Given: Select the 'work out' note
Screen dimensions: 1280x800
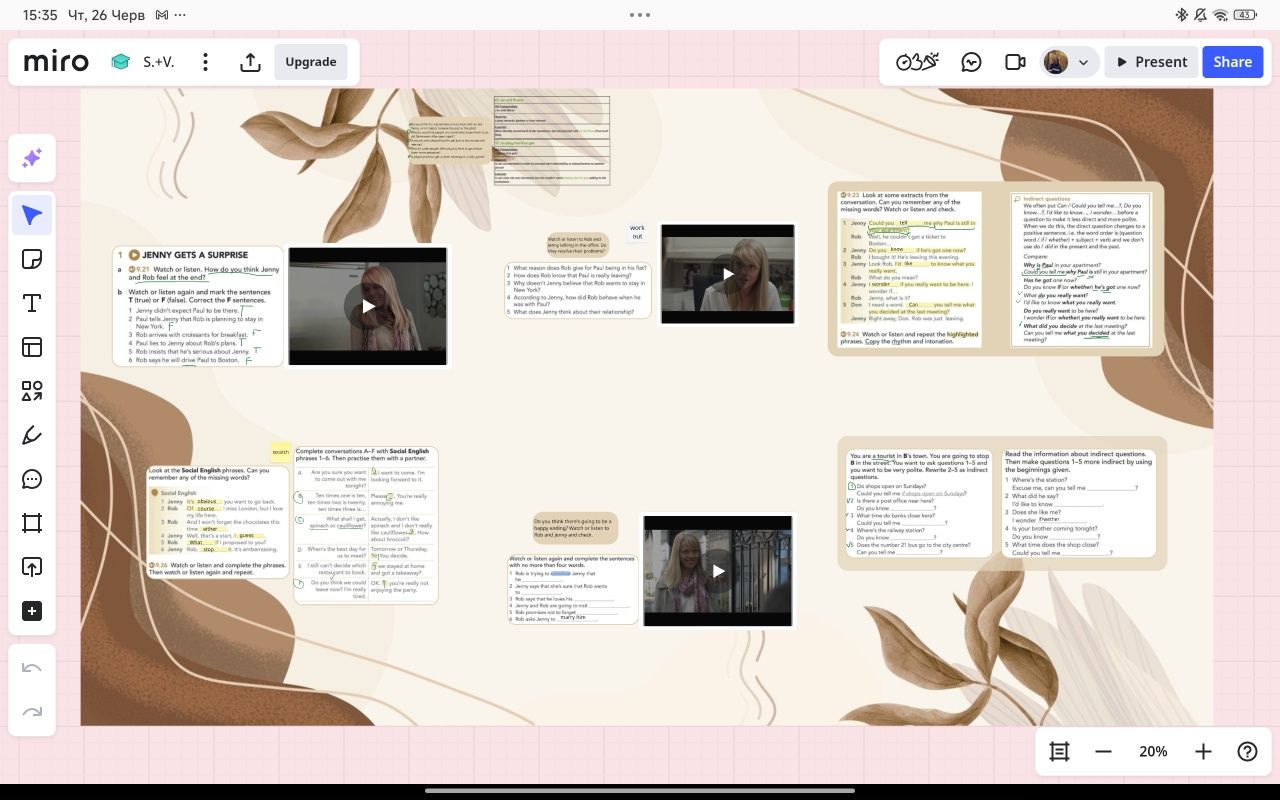Looking at the screenshot, I should [x=637, y=232].
